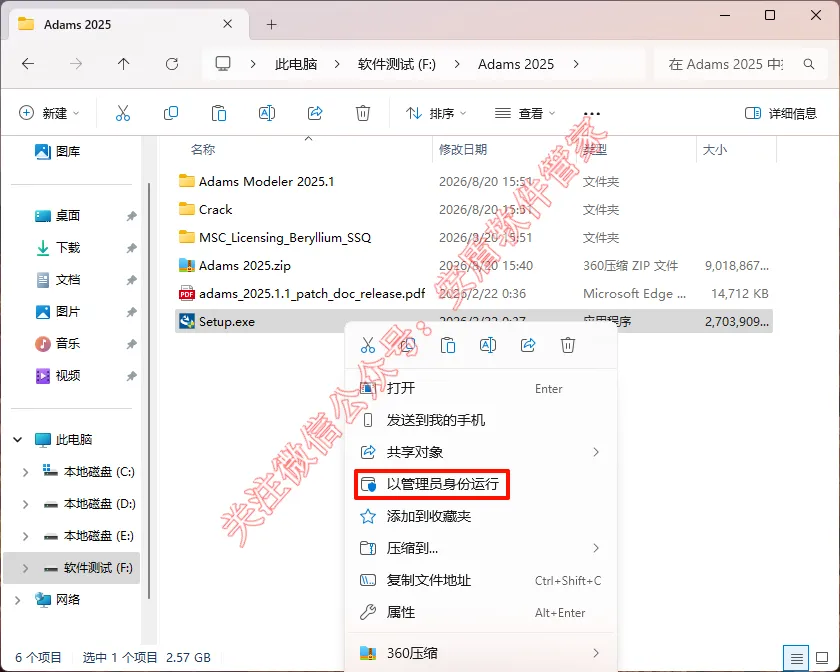
Task: Select 打开 (Open) in the context menu
Action: (x=480, y=389)
